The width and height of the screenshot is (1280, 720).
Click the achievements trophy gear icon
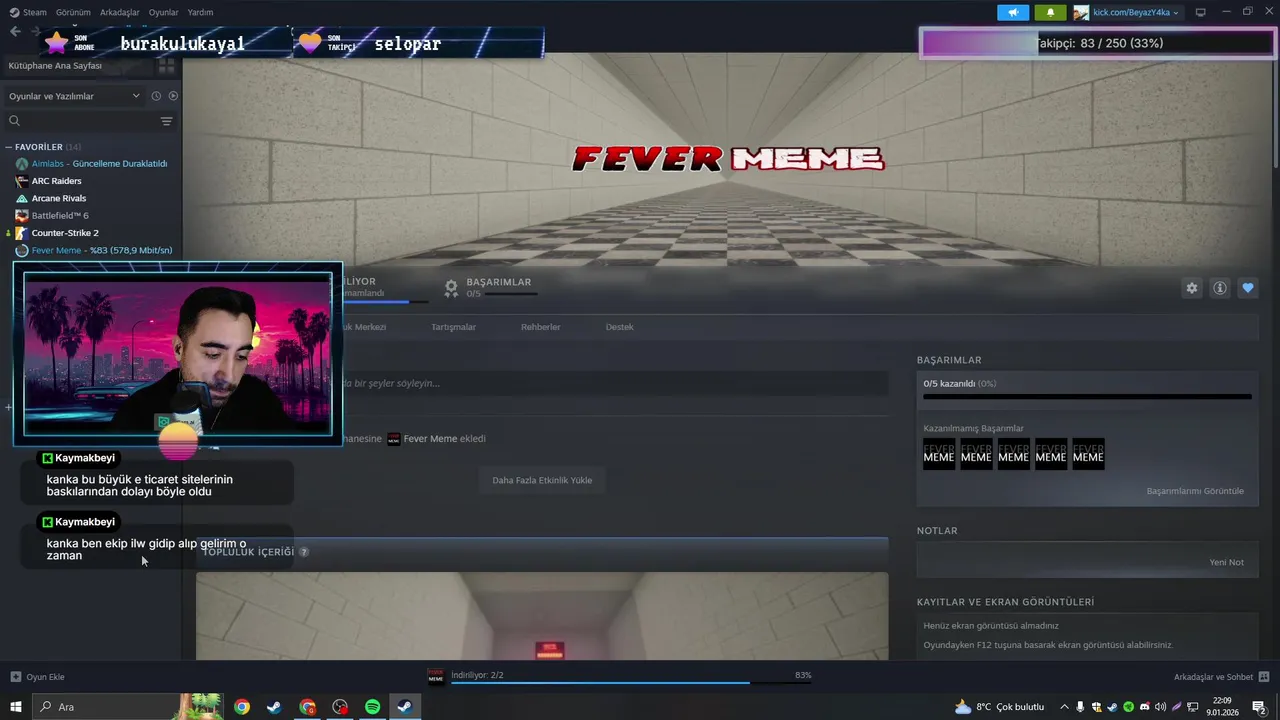point(451,288)
